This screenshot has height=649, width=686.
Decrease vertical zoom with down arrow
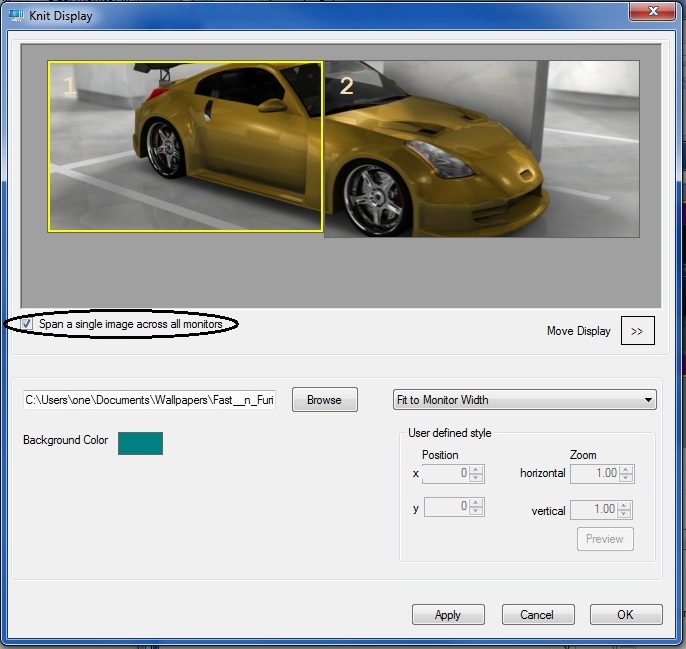pyautogui.click(x=624, y=514)
